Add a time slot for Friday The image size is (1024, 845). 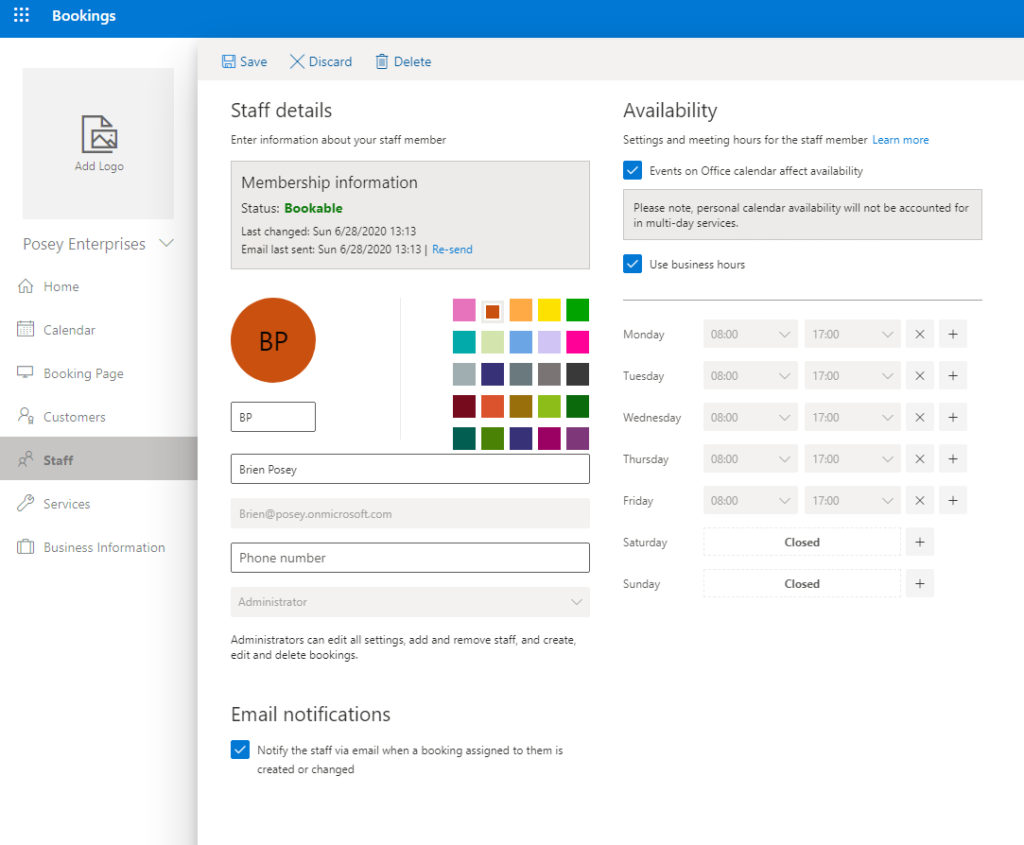tap(953, 501)
